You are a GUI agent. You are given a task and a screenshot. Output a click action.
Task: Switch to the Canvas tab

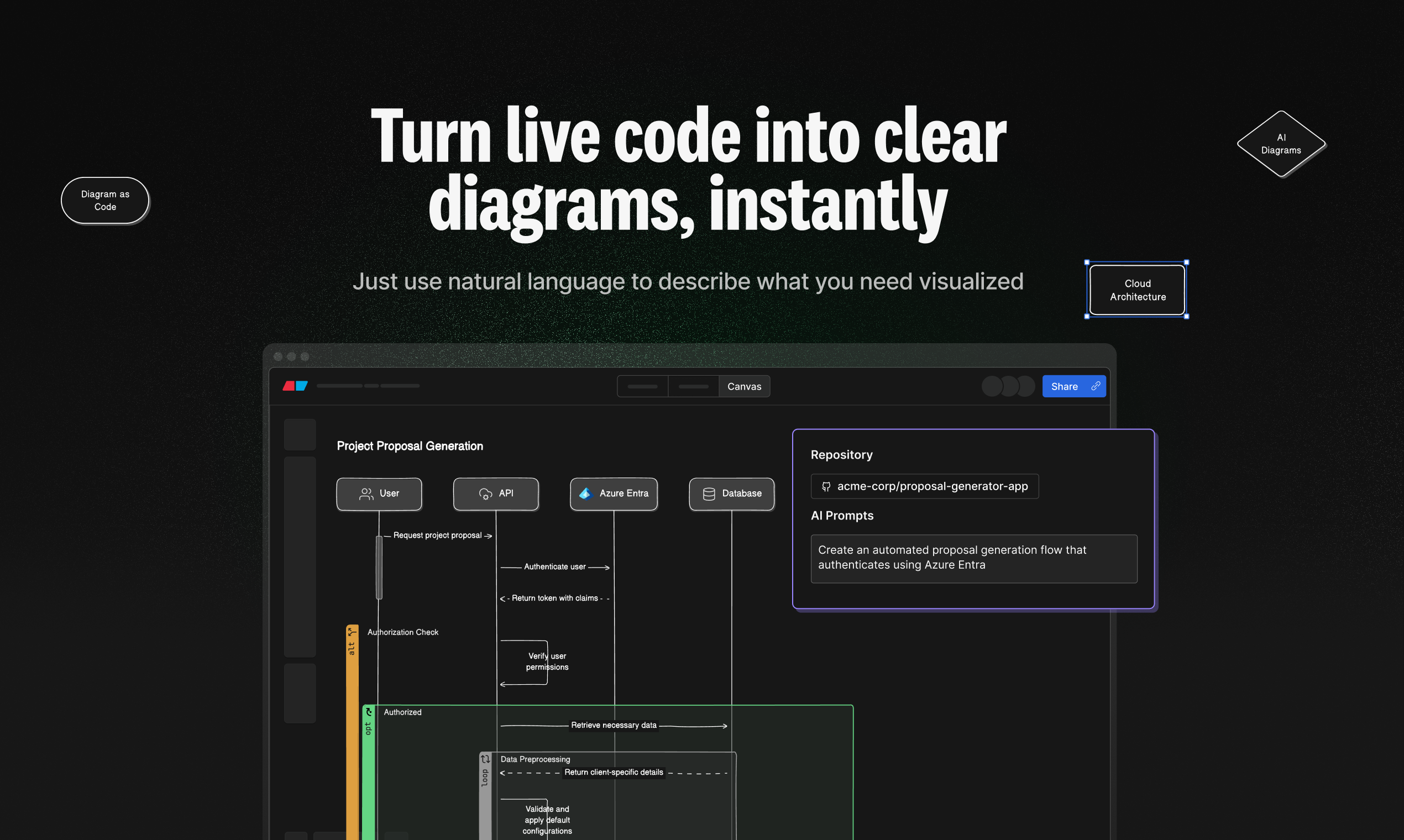click(x=744, y=386)
